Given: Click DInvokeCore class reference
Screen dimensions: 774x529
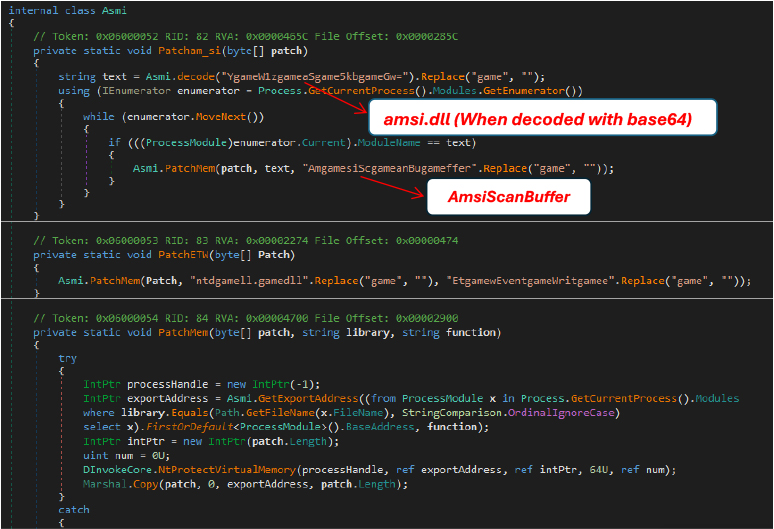Looking at the screenshot, I should tap(117, 470).
